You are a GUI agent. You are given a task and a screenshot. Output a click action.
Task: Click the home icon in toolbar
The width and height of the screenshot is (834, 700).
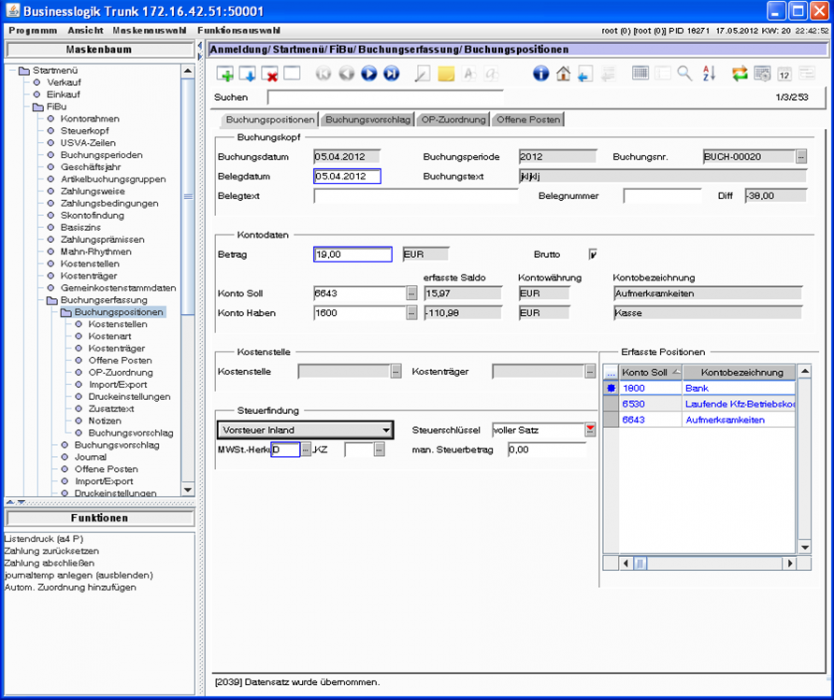point(563,74)
